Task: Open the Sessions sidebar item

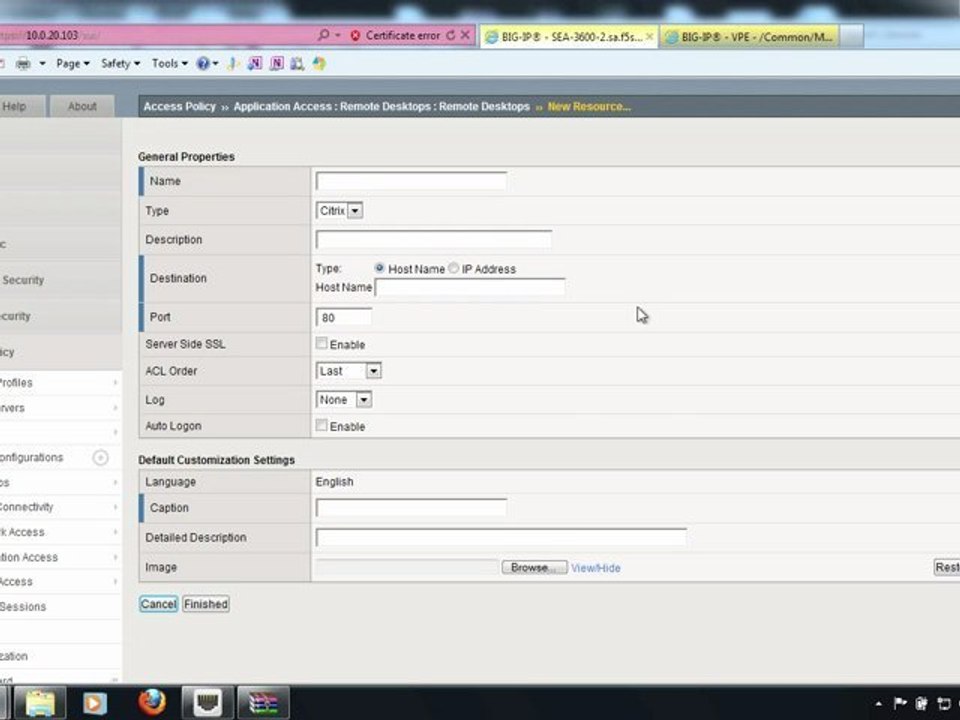Action: [x=23, y=607]
